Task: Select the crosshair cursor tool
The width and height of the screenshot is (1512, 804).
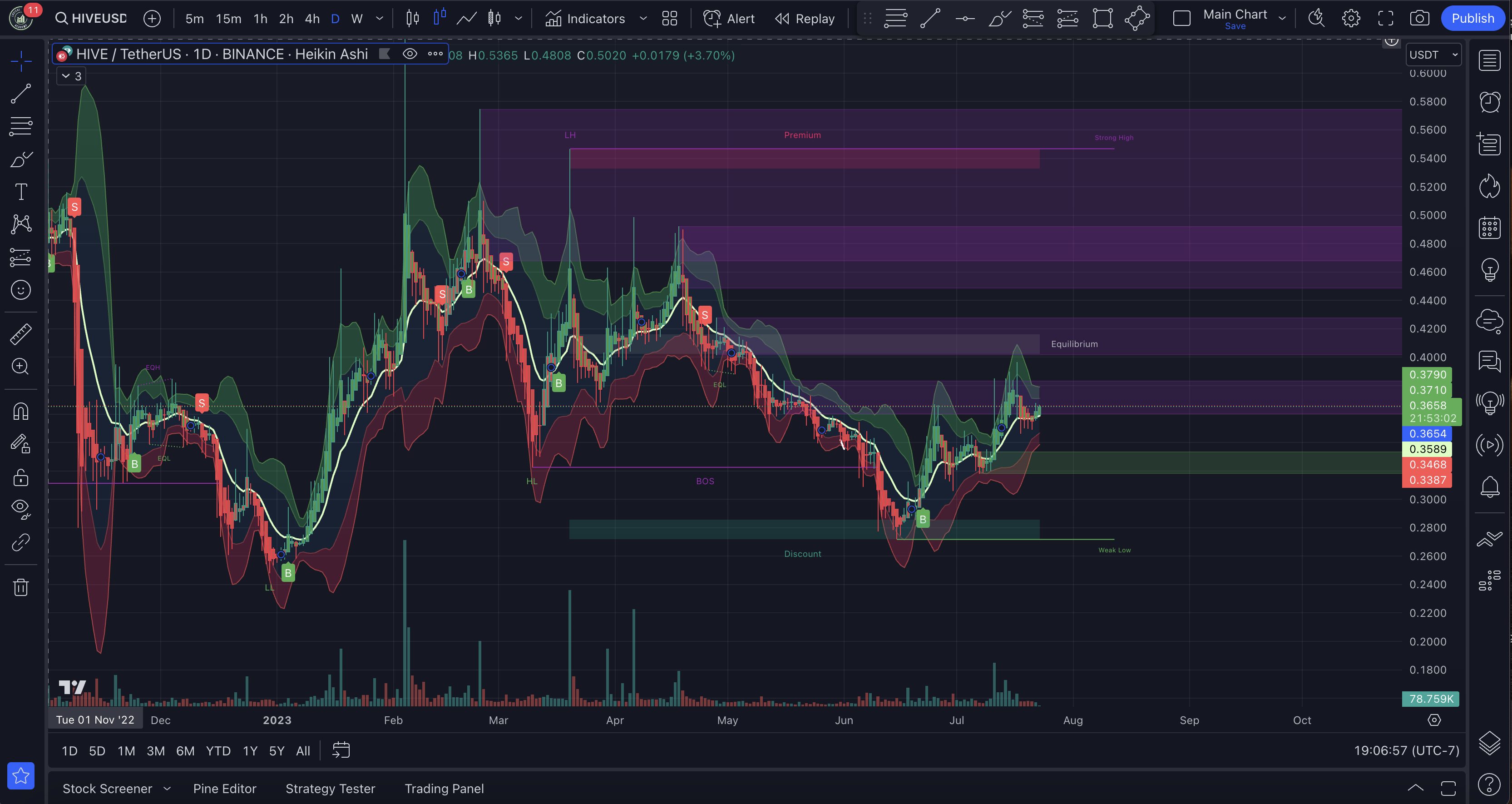Action: tap(21, 61)
